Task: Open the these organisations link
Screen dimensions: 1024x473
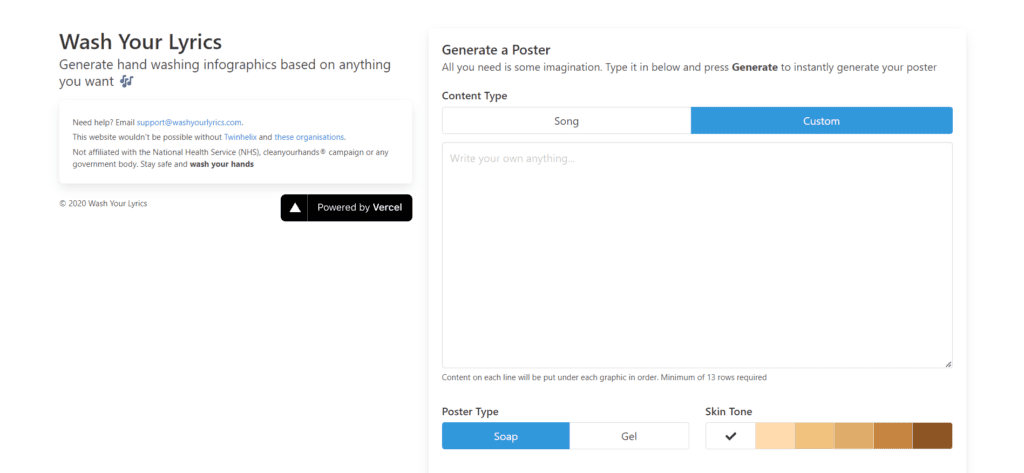Action: (309, 137)
